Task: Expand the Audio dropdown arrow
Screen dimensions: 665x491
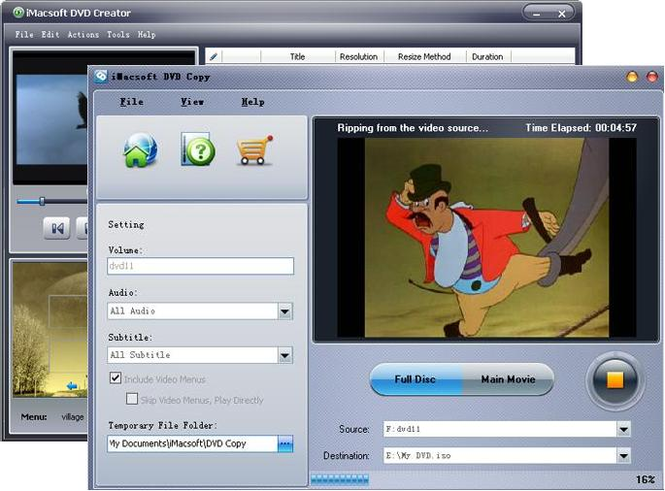Action: [285, 312]
